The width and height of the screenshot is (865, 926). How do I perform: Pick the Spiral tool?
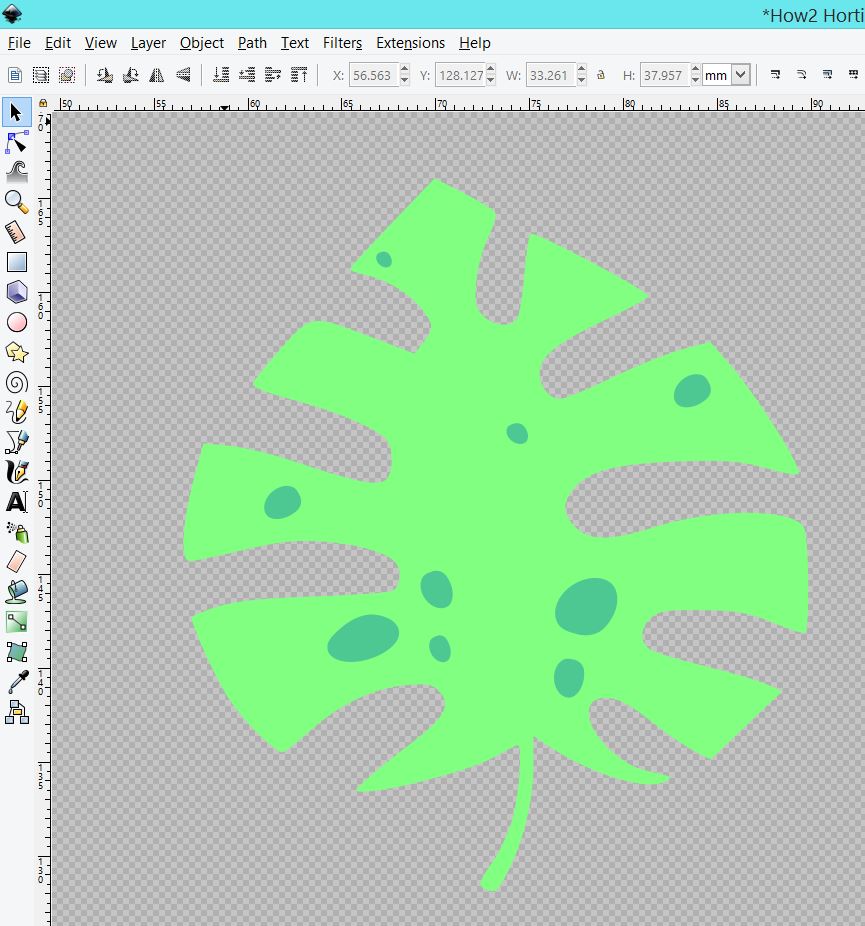16,382
